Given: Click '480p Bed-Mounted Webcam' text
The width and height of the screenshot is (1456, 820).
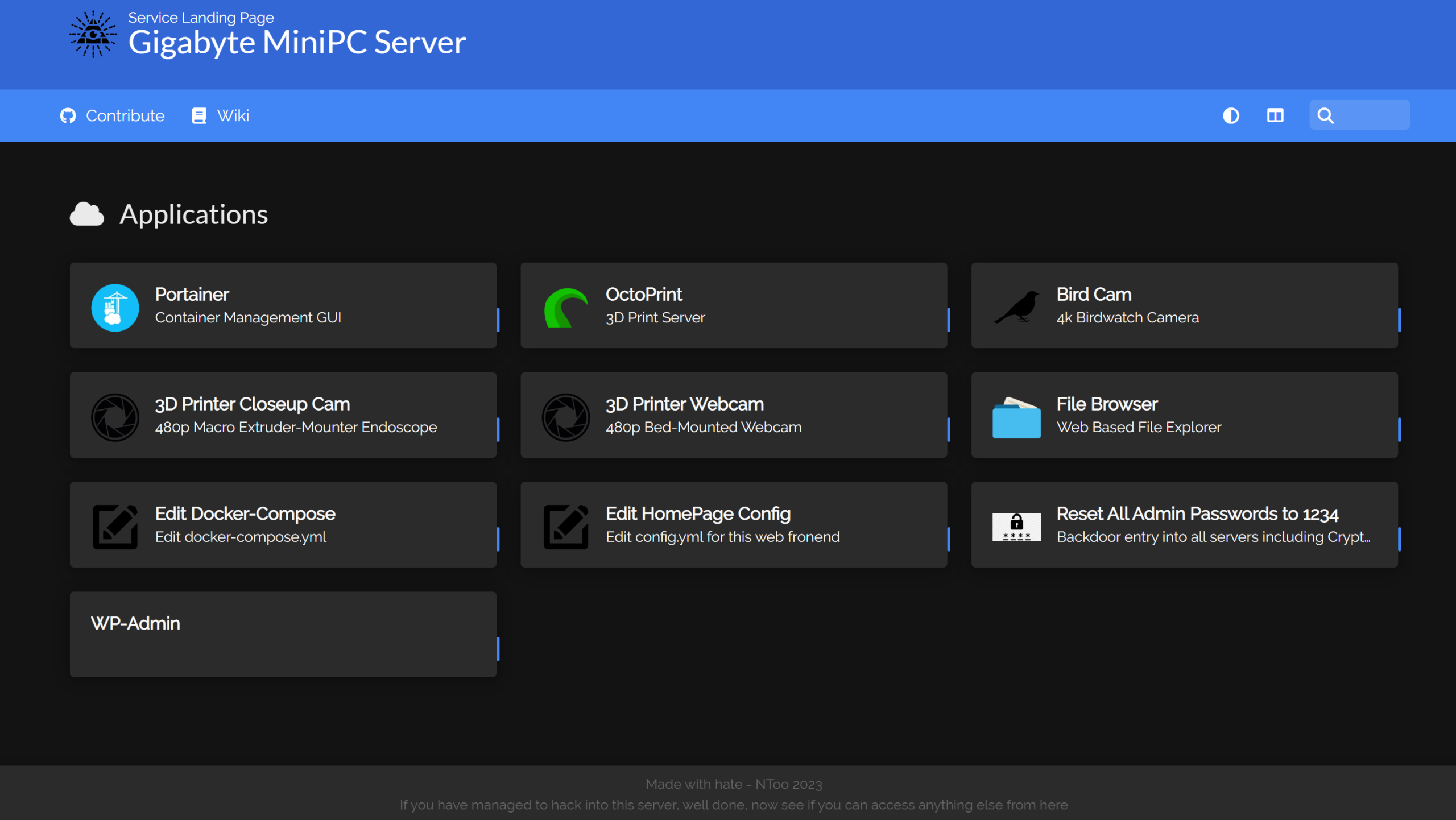Looking at the screenshot, I should [x=704, y=428].
